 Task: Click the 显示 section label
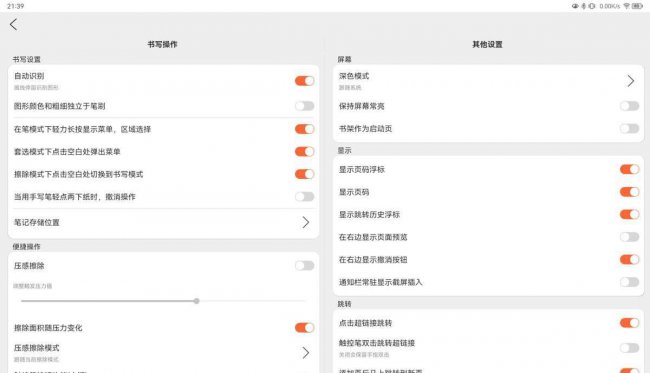[x=344, y=150]
